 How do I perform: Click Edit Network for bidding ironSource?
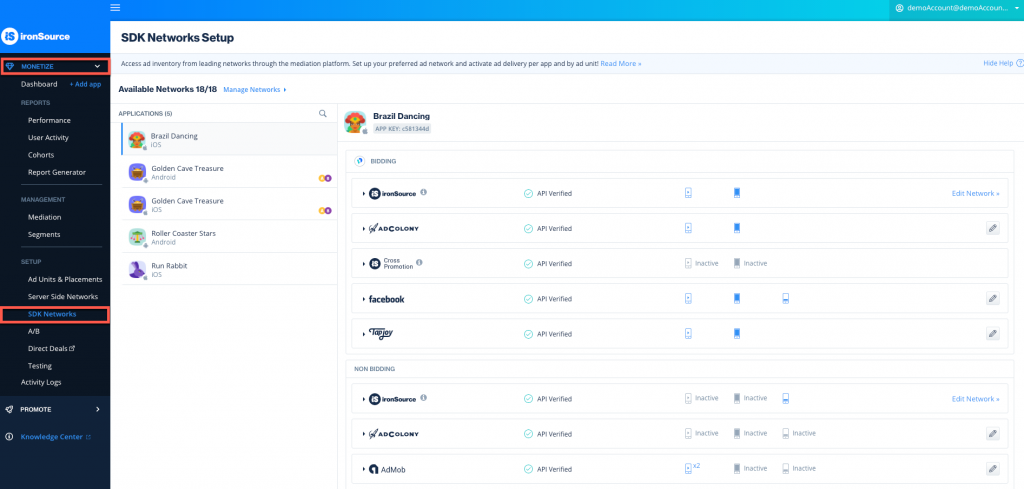point(975,194)
